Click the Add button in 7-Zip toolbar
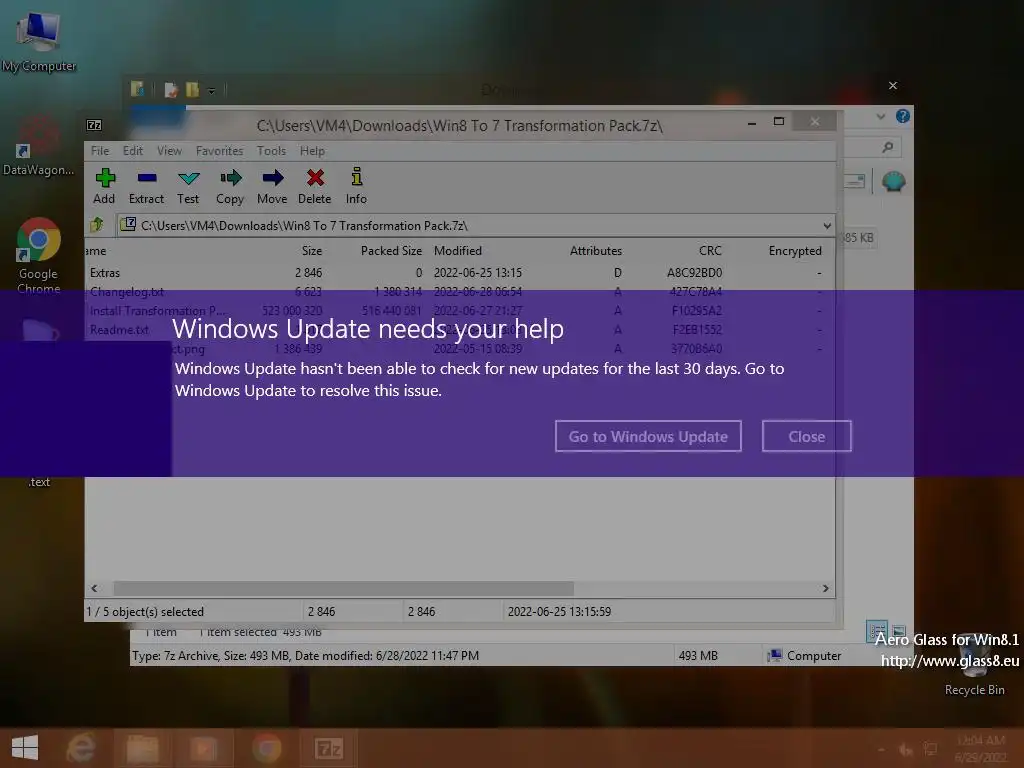This screenshot has height=768, width=1024. coord(104,186)
